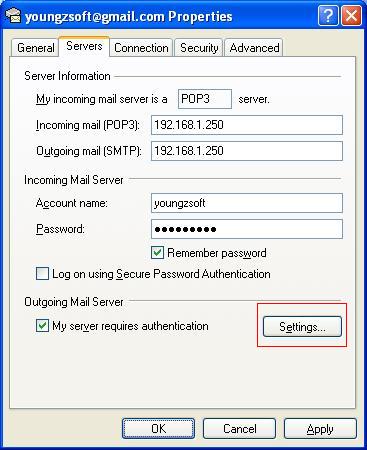Viewport: 367px width, 450px height.
Task: Confirm changes with the OK button
Action: [158, 428]
